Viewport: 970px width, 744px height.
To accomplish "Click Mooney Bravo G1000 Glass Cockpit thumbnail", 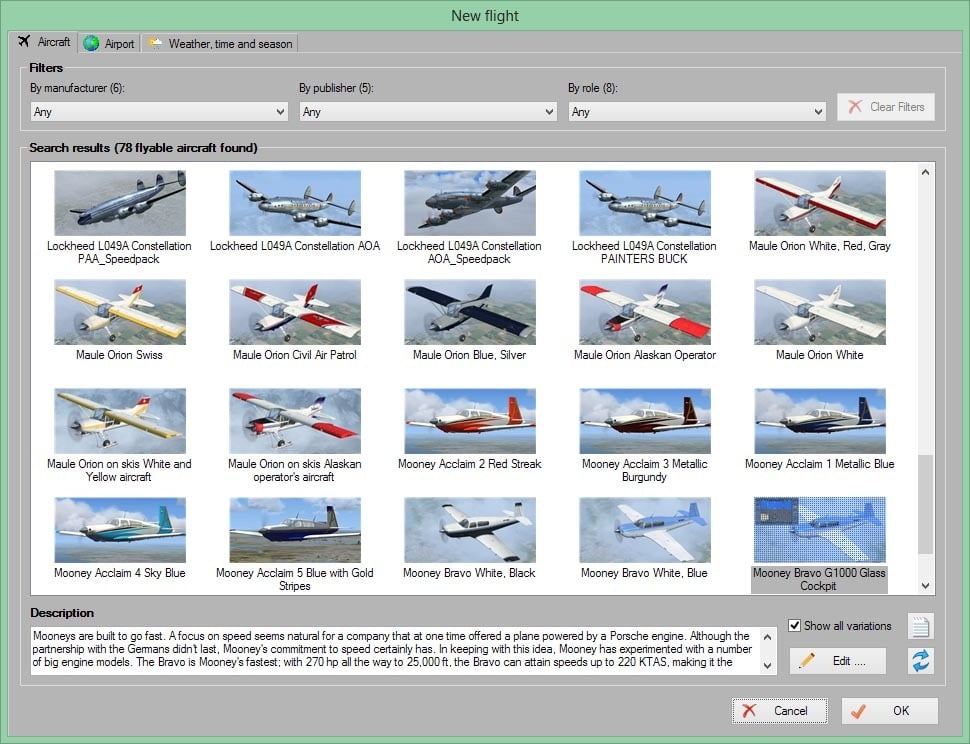I will 820,529.
